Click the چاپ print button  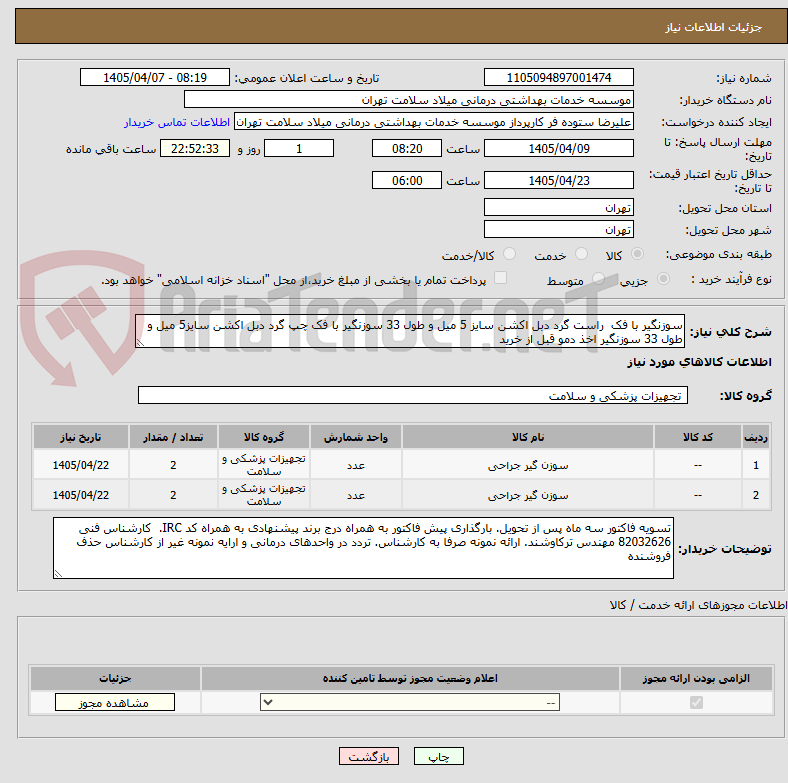click(438, 756)
